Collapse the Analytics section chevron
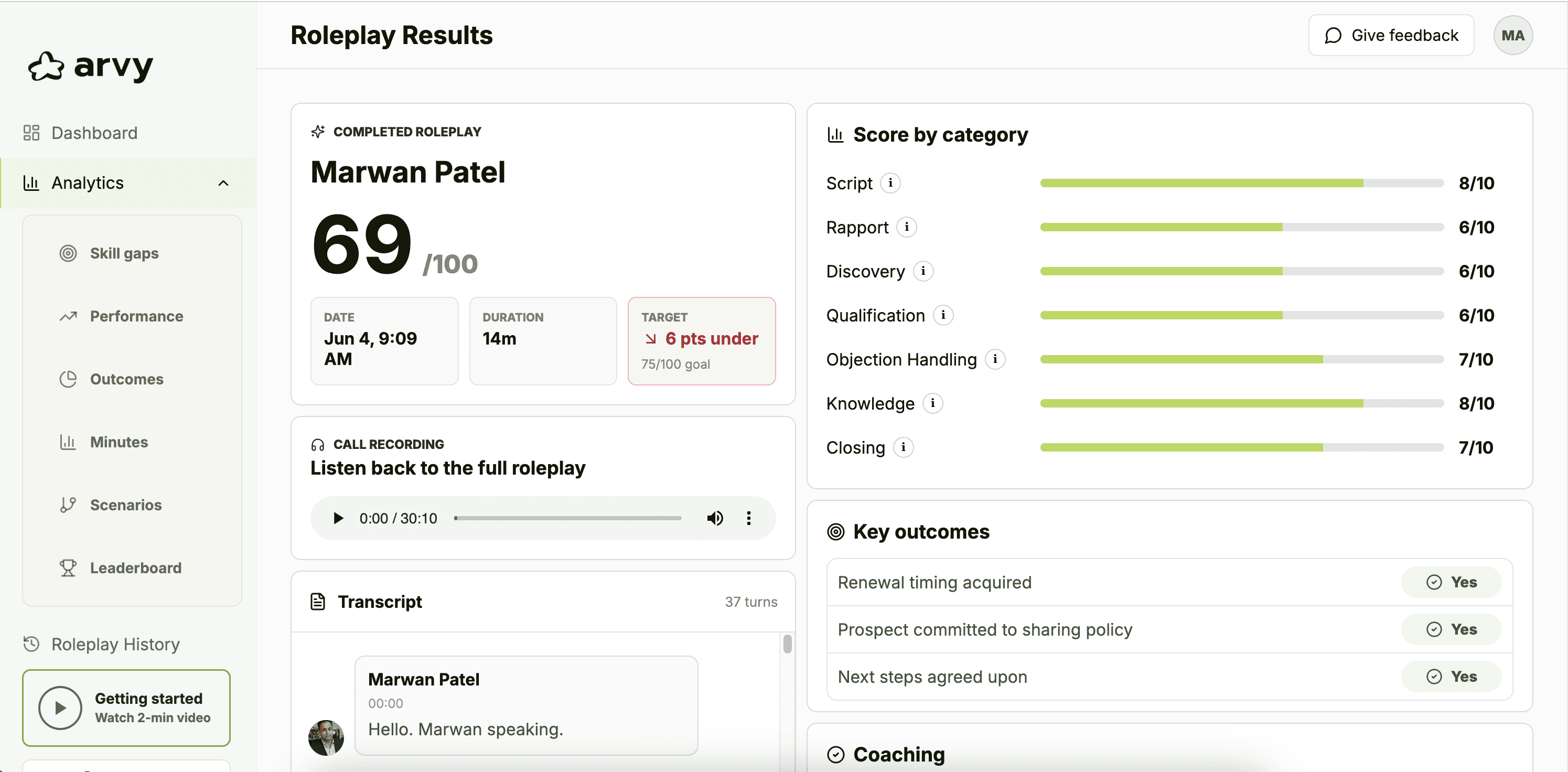The image size is (1568, 772). 223,183
